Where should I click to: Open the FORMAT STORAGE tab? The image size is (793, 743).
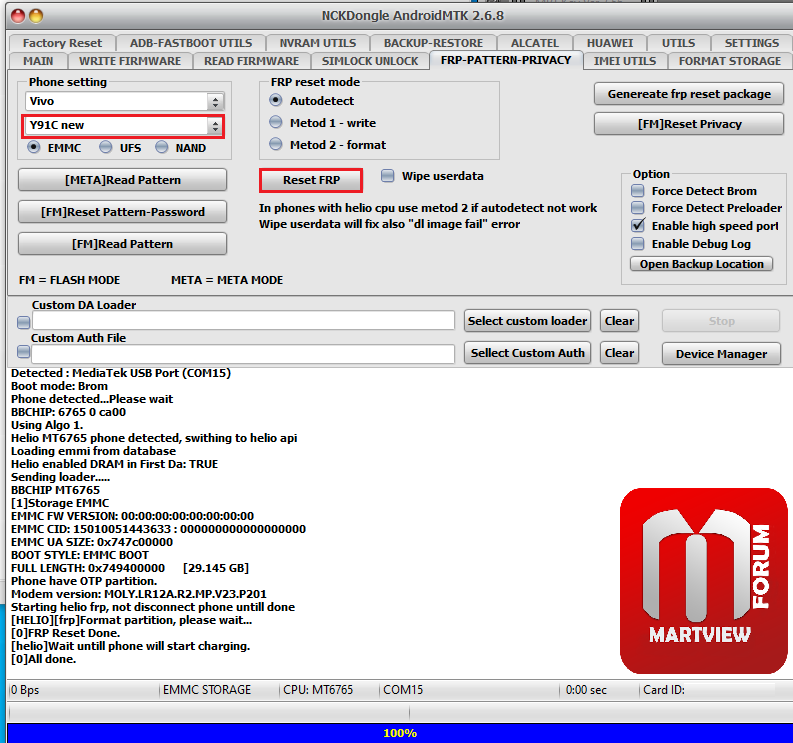coord(730,61)
